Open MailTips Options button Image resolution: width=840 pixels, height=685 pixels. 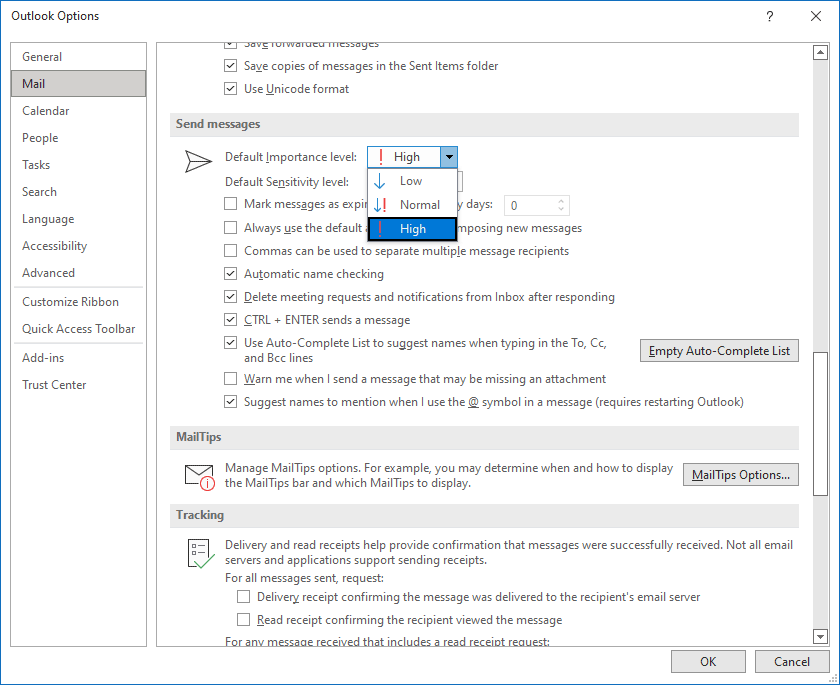(740, 475)
